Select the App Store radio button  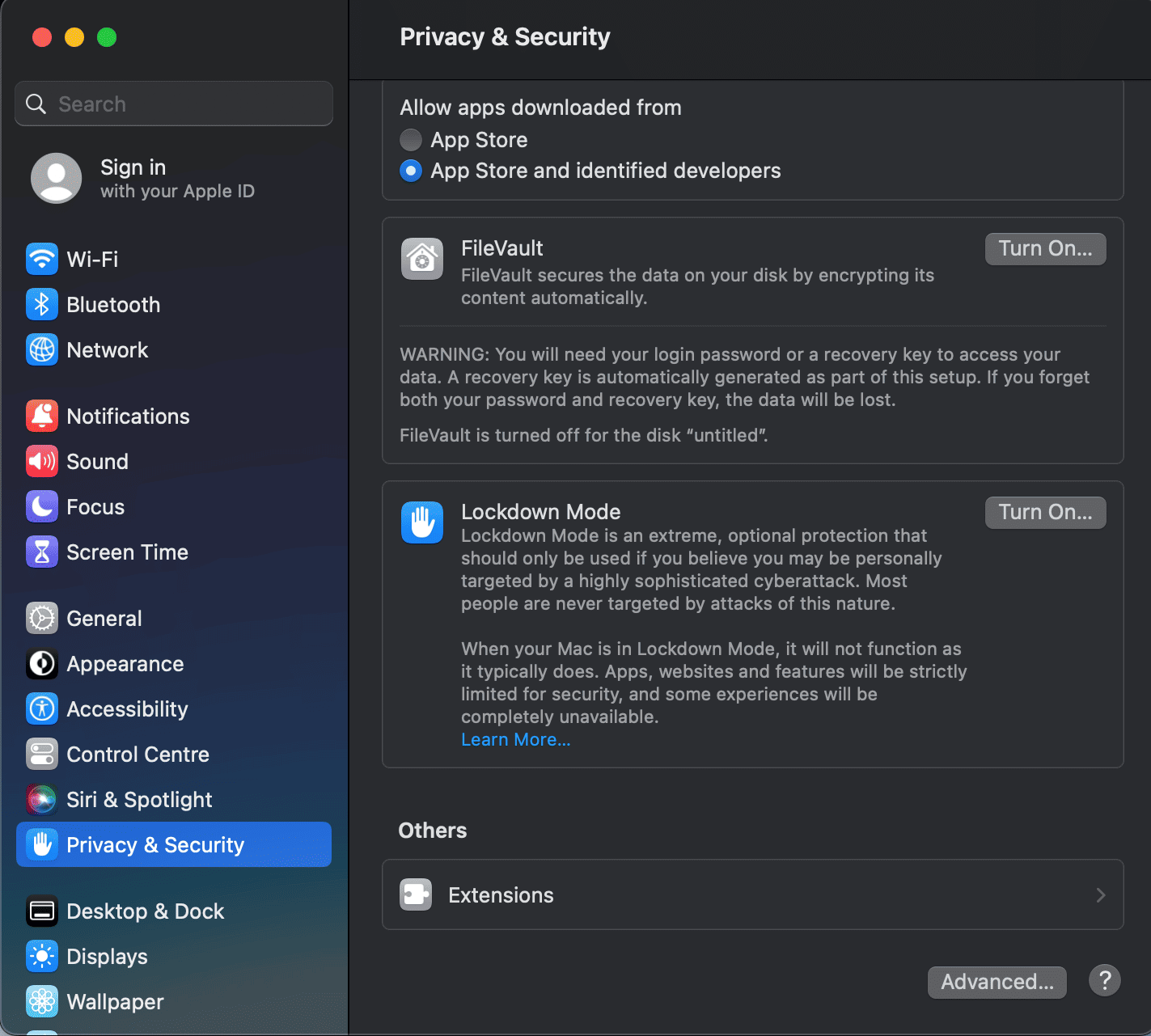coord(411,140)
